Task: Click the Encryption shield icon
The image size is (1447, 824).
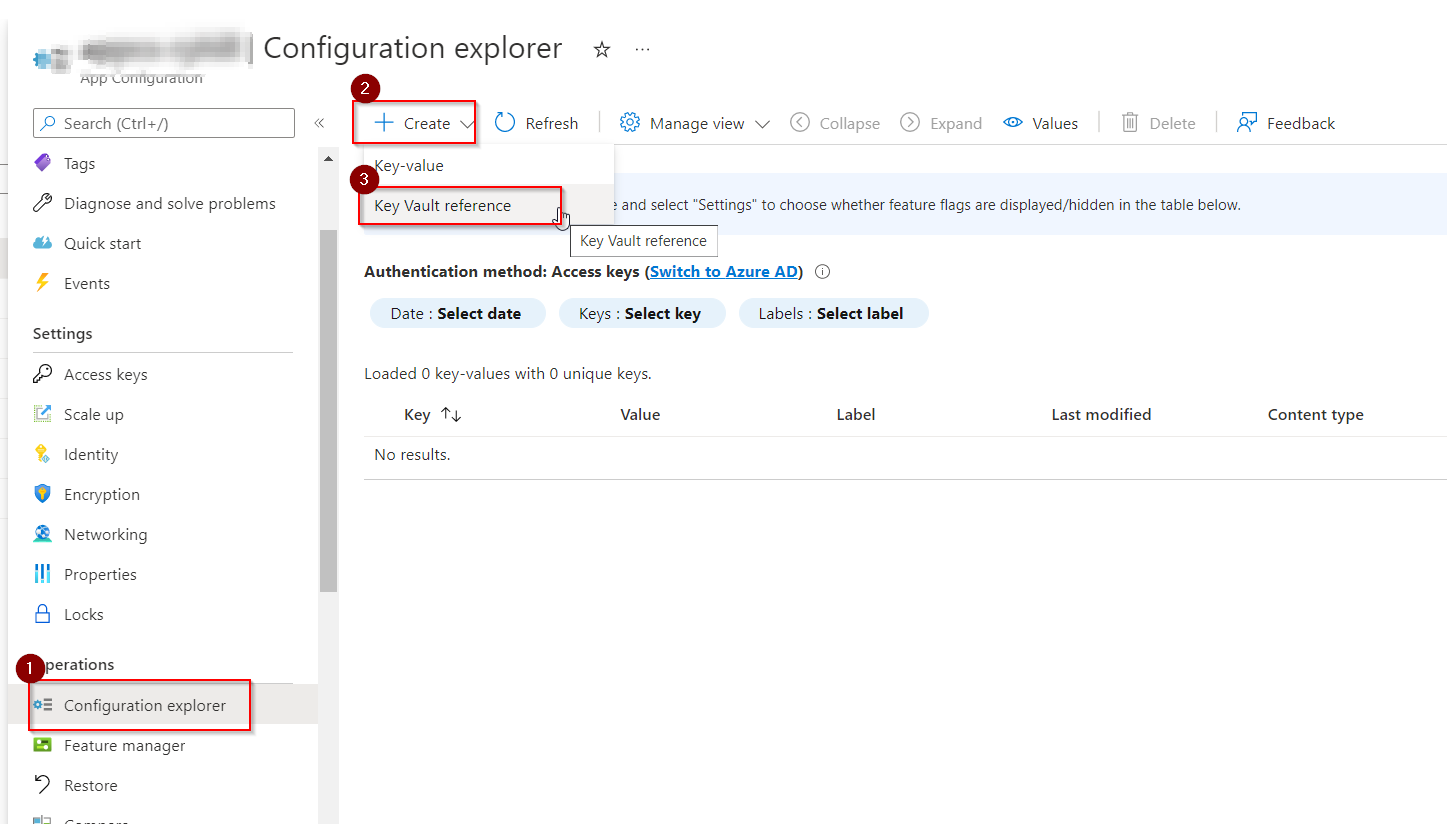Action: (x=42, y=494)
